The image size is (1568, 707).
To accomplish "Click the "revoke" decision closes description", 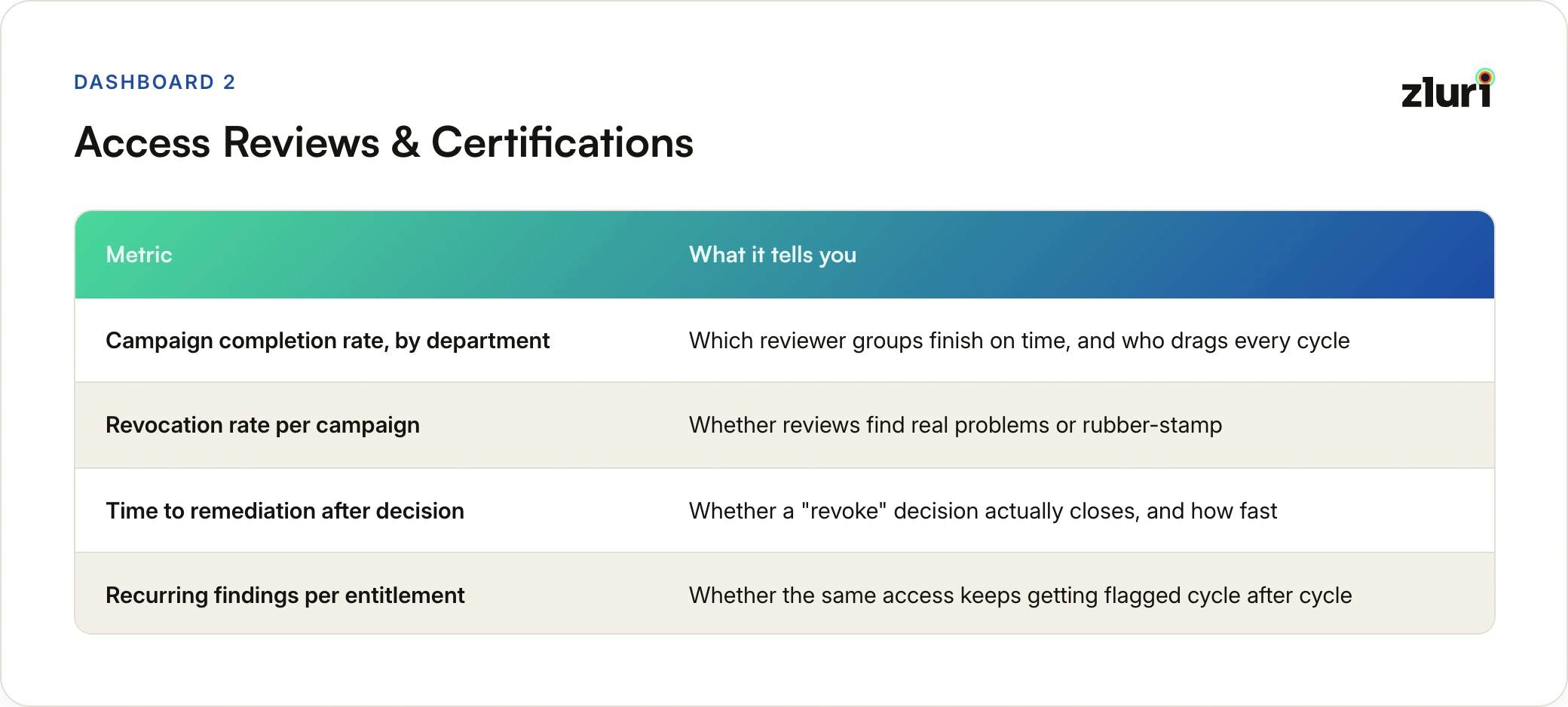I will (983, 511).
